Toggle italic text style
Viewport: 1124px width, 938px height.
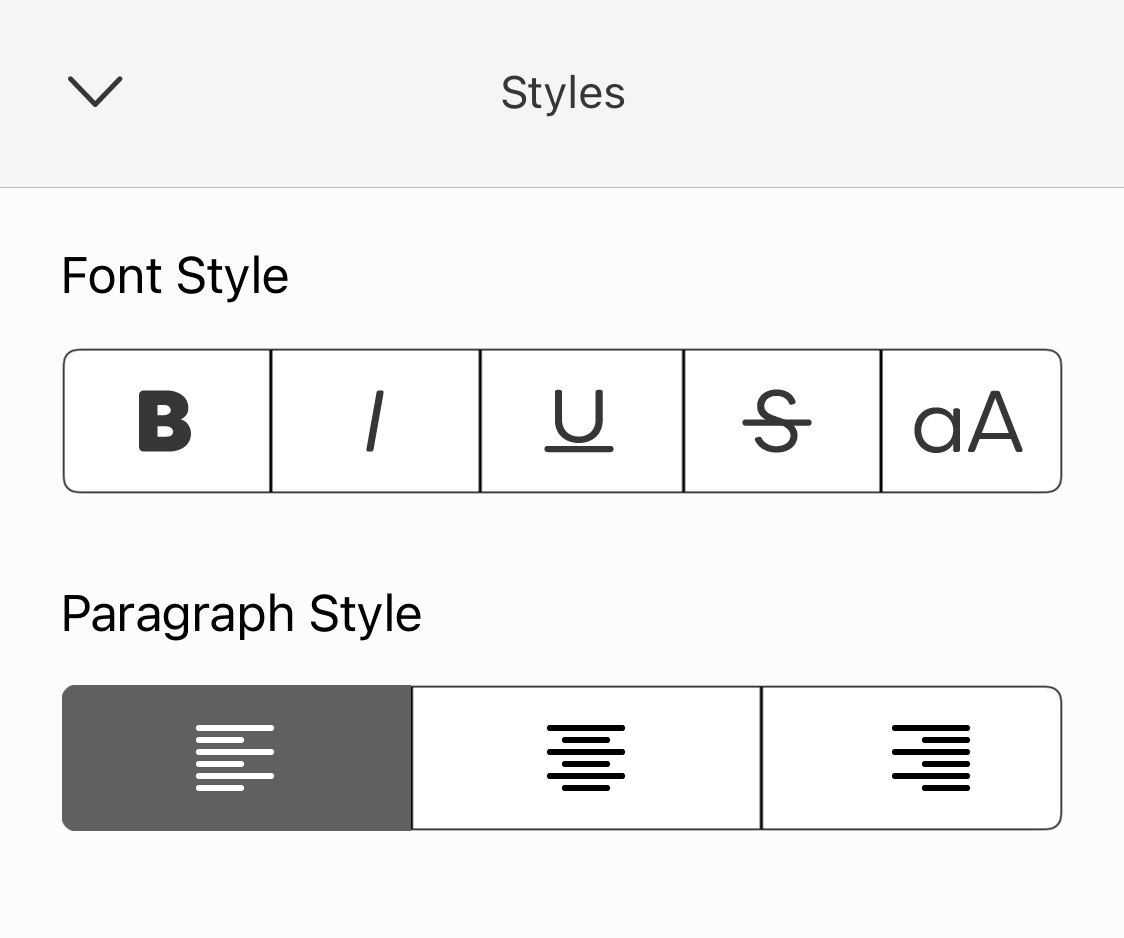[x=375, y=421]
